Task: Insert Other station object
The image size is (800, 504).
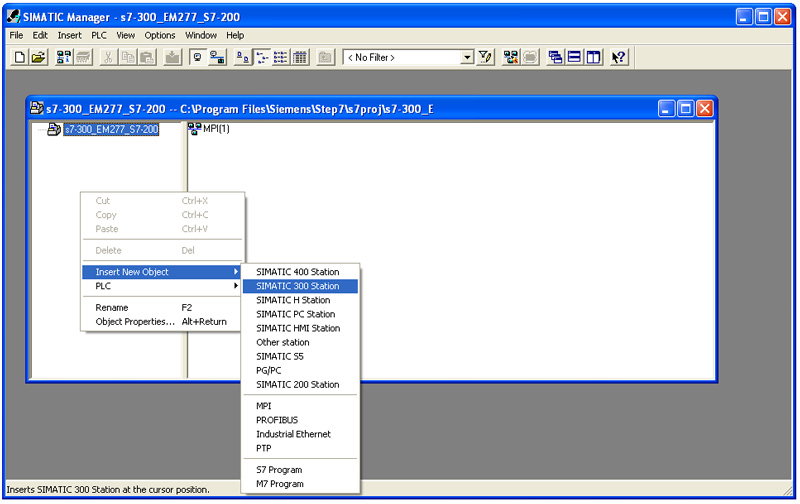Action: pos(301,342)
